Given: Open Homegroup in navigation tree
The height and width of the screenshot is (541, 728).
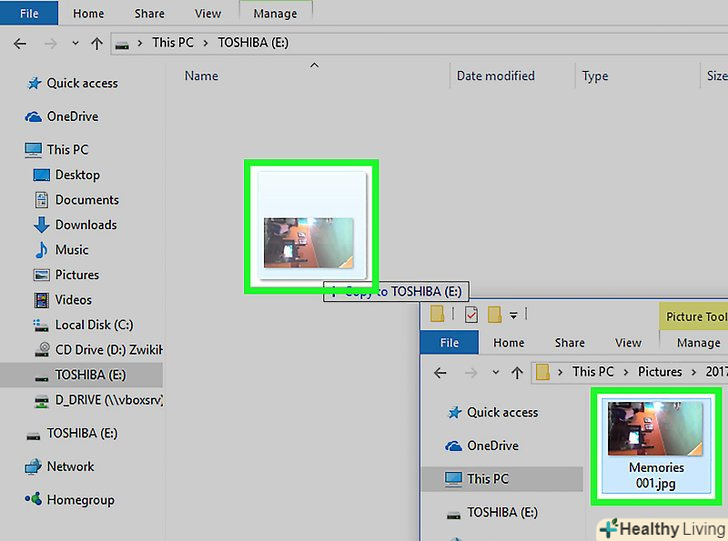Looking at the screenshot, I should [80, 500].
